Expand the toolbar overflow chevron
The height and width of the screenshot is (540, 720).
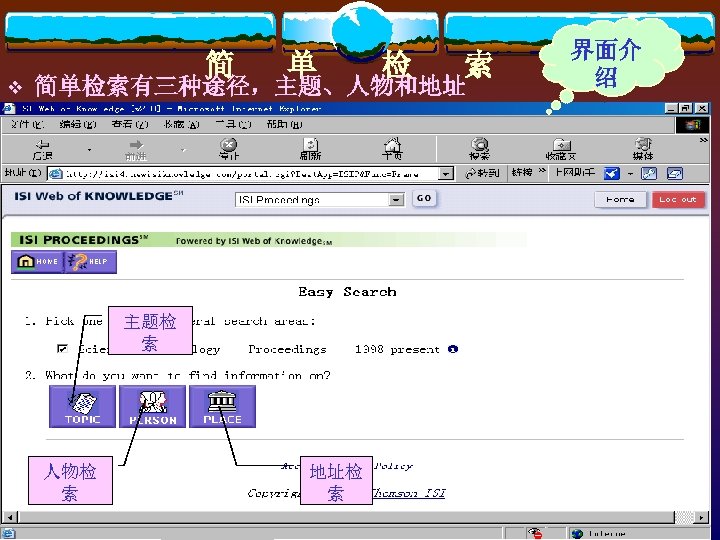[703, 140]
